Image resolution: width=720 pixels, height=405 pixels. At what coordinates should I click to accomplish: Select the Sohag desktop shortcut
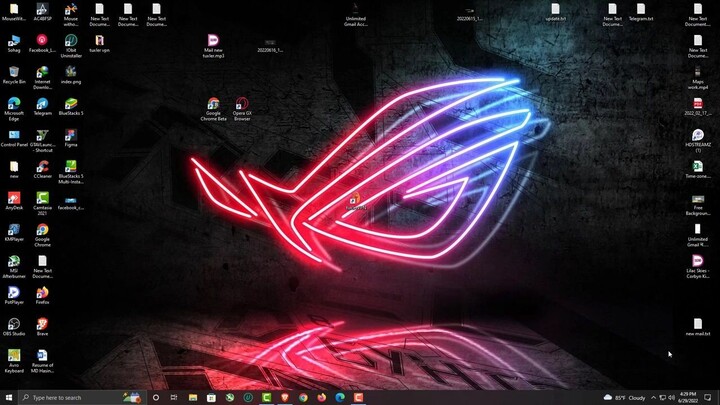click(14, 44)
